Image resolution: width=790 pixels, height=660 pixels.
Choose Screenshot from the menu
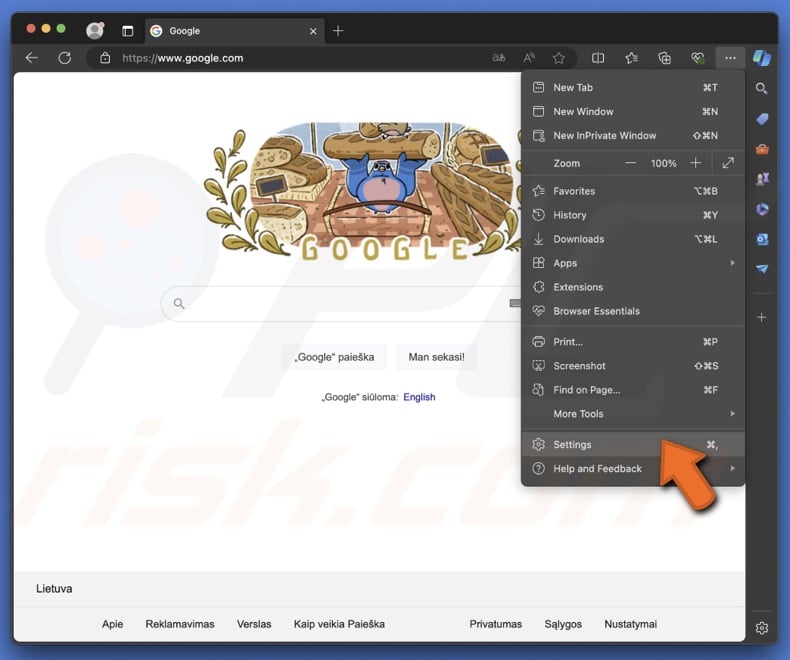tap(632, 366)
